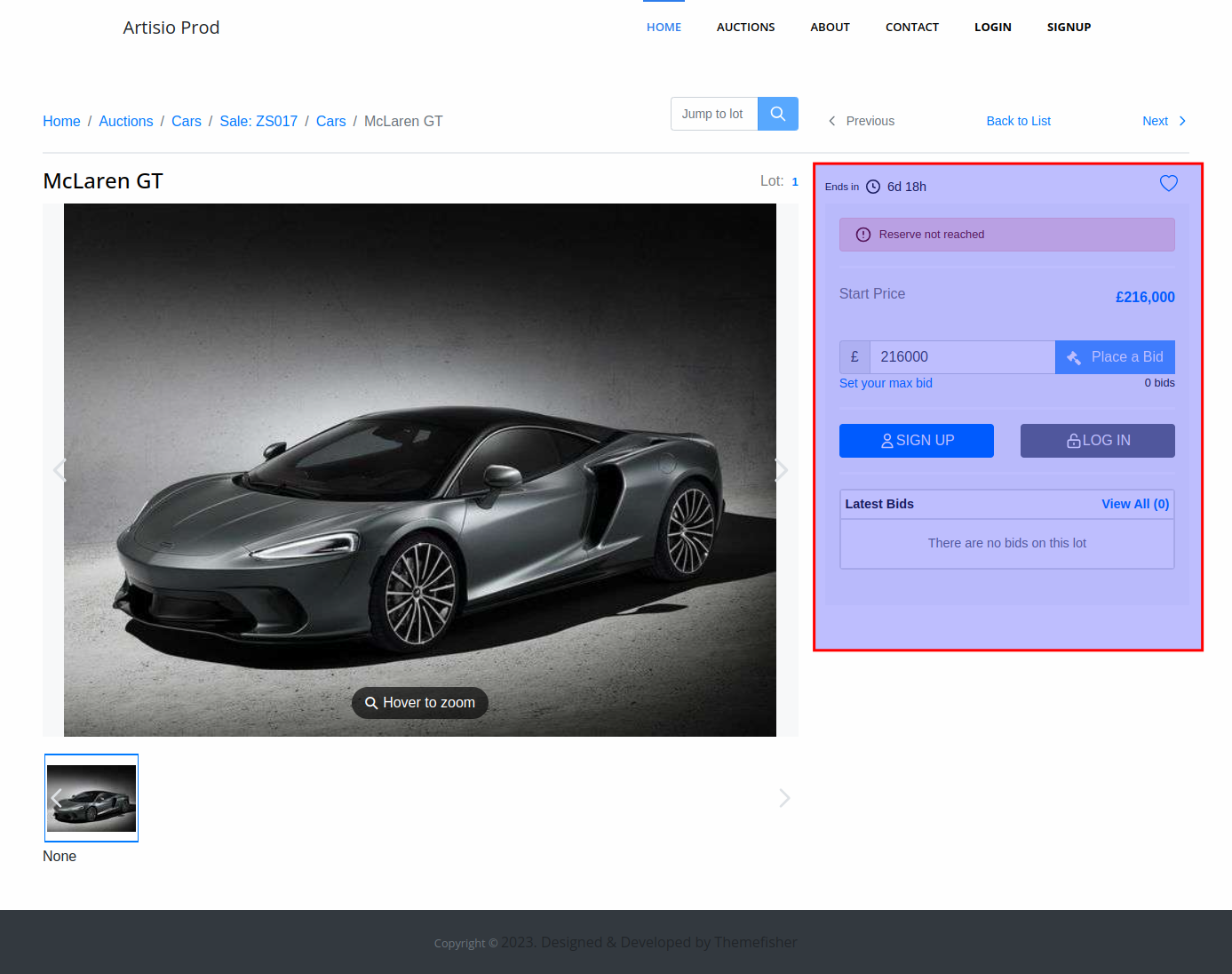Open the Auctions navigation menu item
1232x974 pixels.
[x=745, y=28]
